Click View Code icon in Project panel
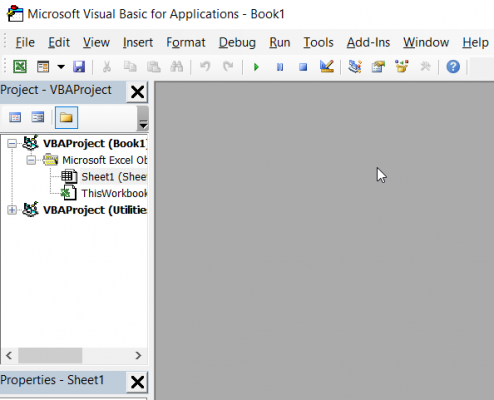Image resolution: width=494 pixels, height=400 pixels. [x=15, y=117]
